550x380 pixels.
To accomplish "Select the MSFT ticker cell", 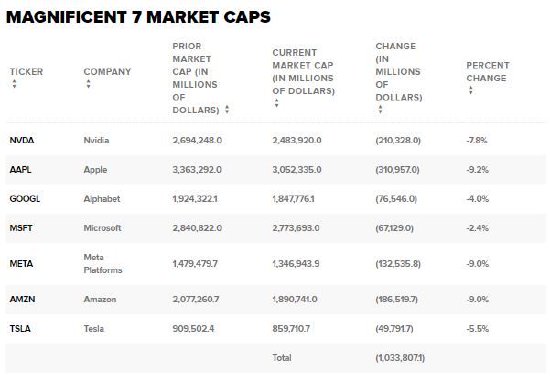I will pos(21,228).
